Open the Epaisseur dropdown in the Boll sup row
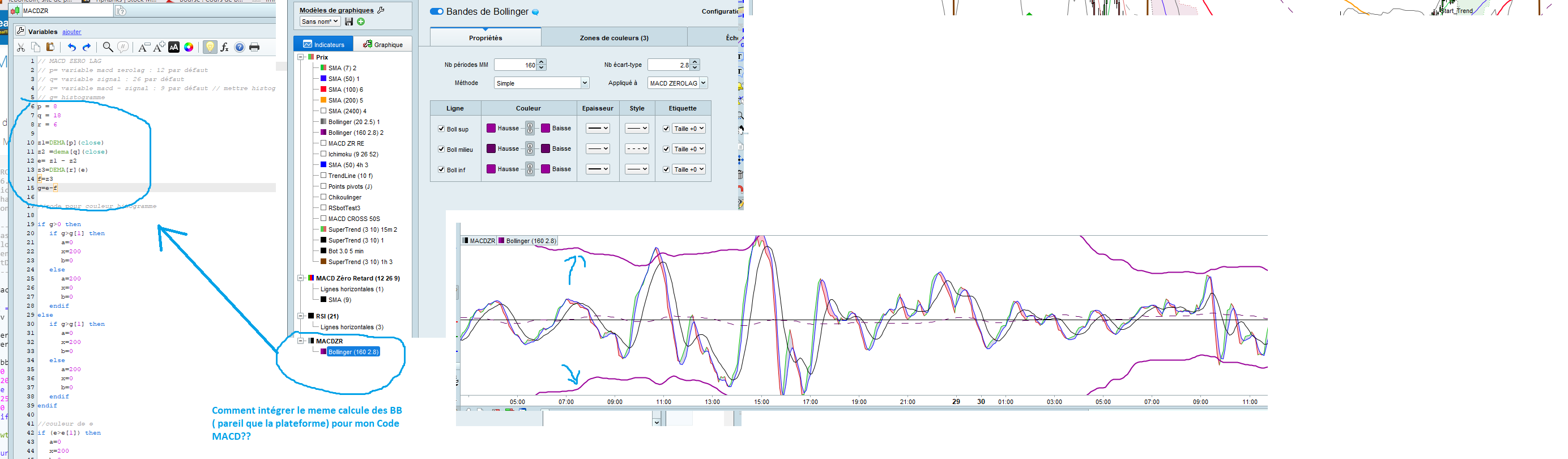 click(597, 129)
